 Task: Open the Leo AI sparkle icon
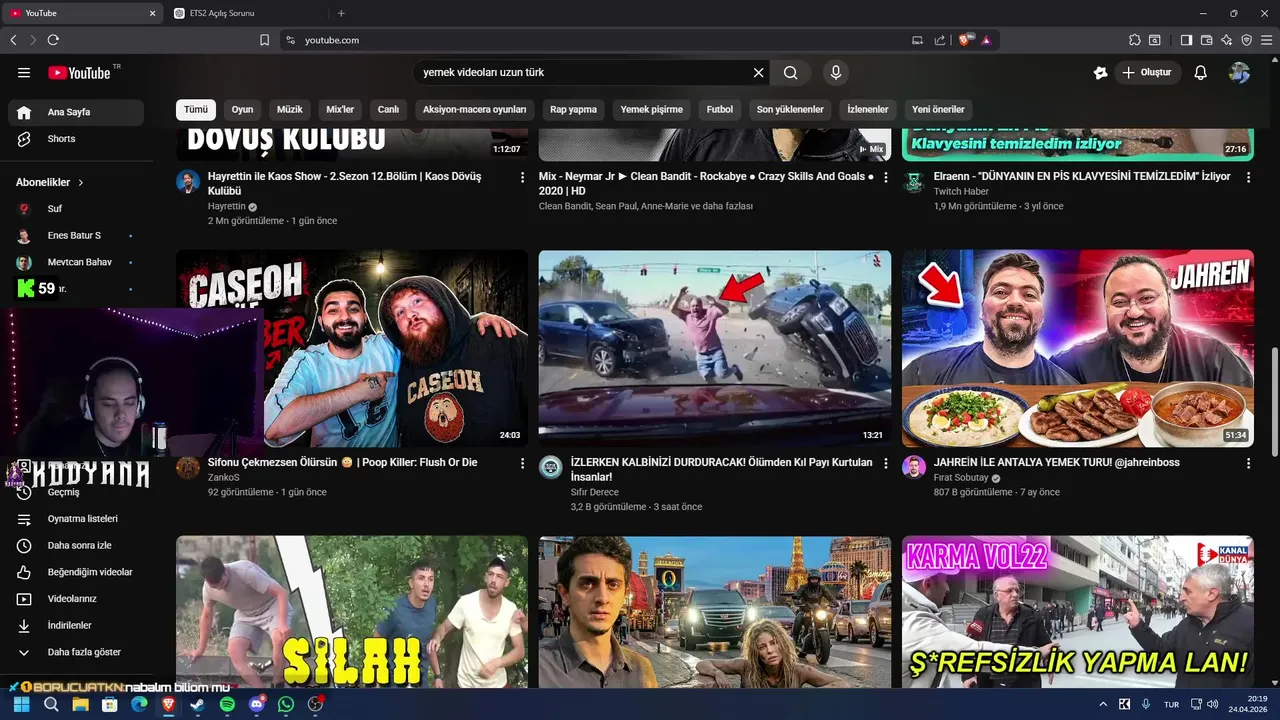1226,40
